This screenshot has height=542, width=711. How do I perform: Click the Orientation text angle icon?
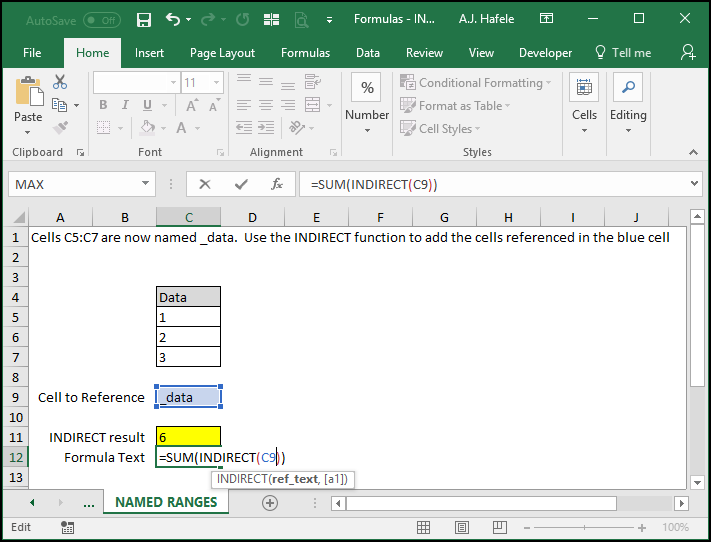[297, 127]
